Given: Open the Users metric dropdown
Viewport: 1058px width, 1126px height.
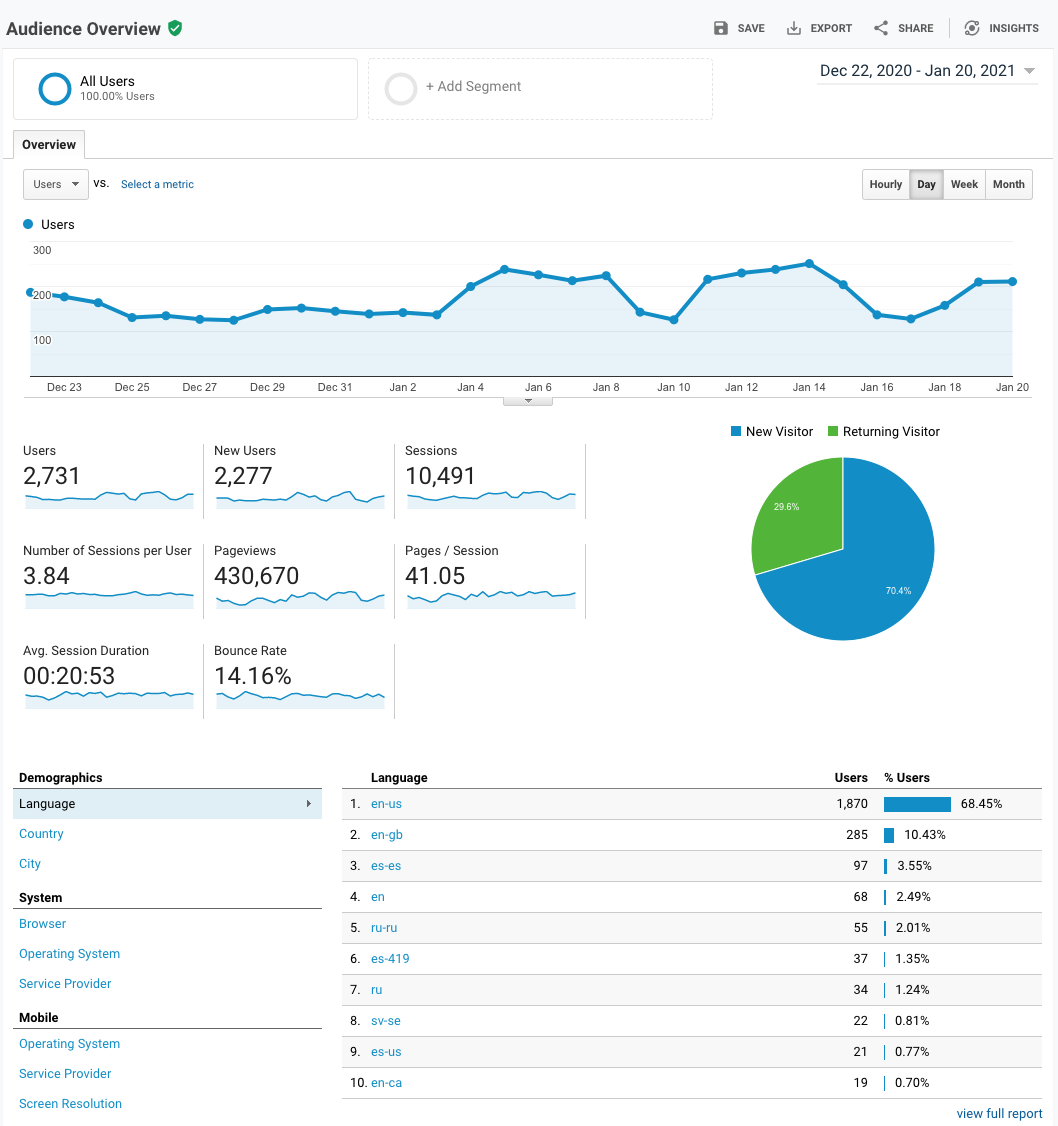Looking at the screenshot, I should [x=56, y=184].
